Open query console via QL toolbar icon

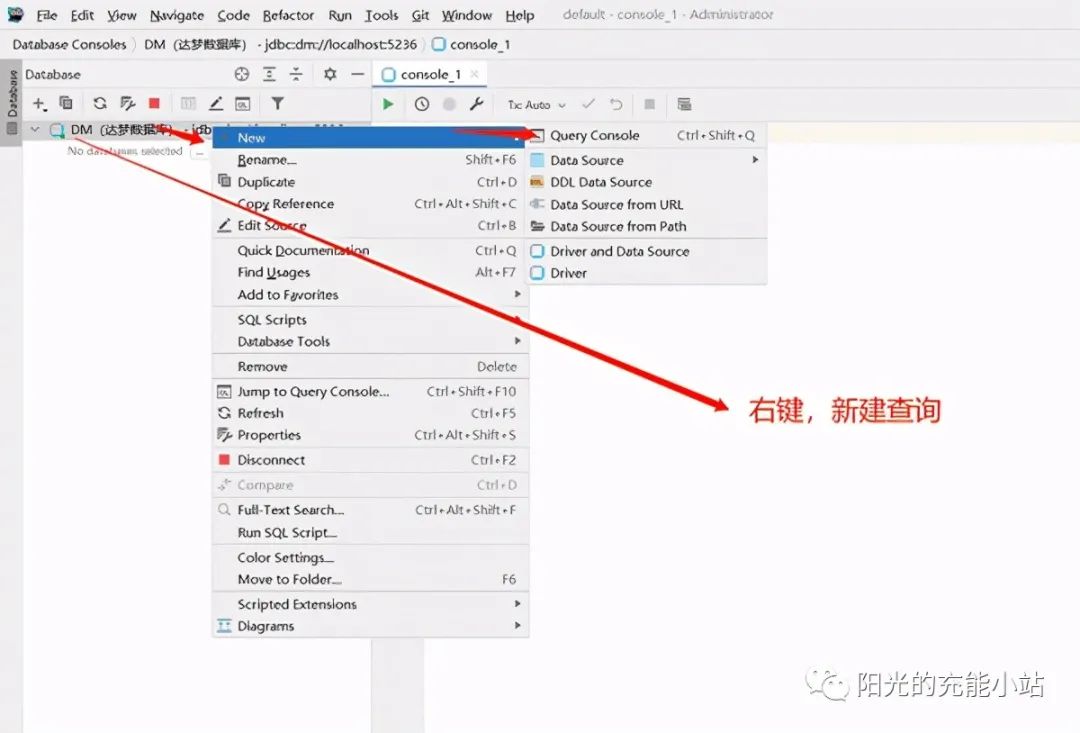click(x=242, y=104)
